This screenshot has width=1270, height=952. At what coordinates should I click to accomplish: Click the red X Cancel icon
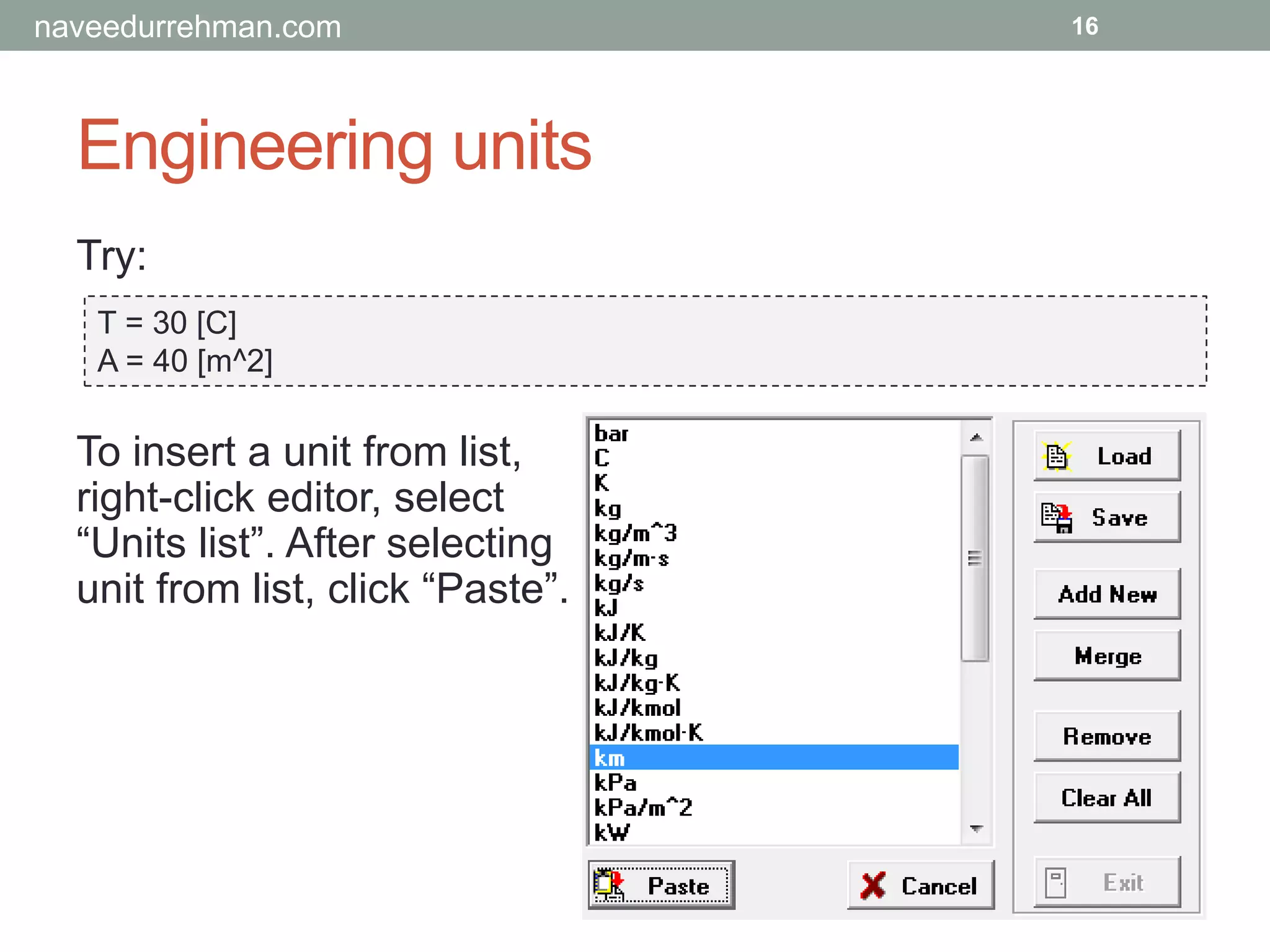click(x=873, y=886)
